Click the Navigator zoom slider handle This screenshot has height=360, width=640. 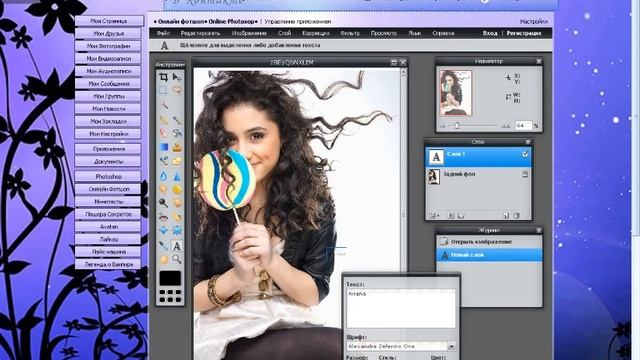click(x=457, y=126)
